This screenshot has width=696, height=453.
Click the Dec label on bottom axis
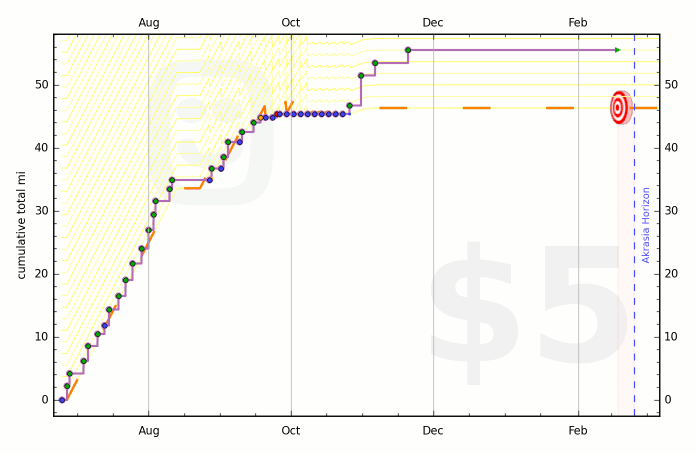coord(433,431)
